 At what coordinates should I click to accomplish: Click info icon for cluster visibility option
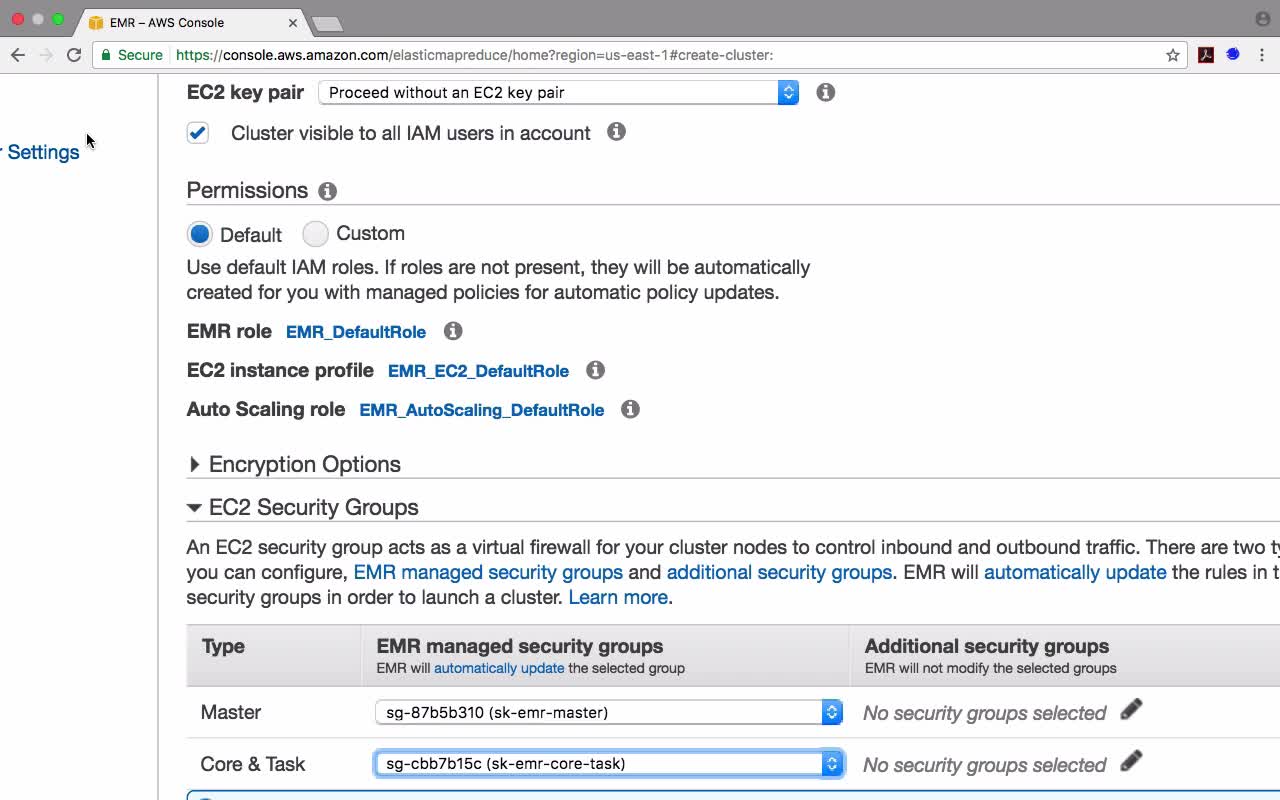click(616, 132)
